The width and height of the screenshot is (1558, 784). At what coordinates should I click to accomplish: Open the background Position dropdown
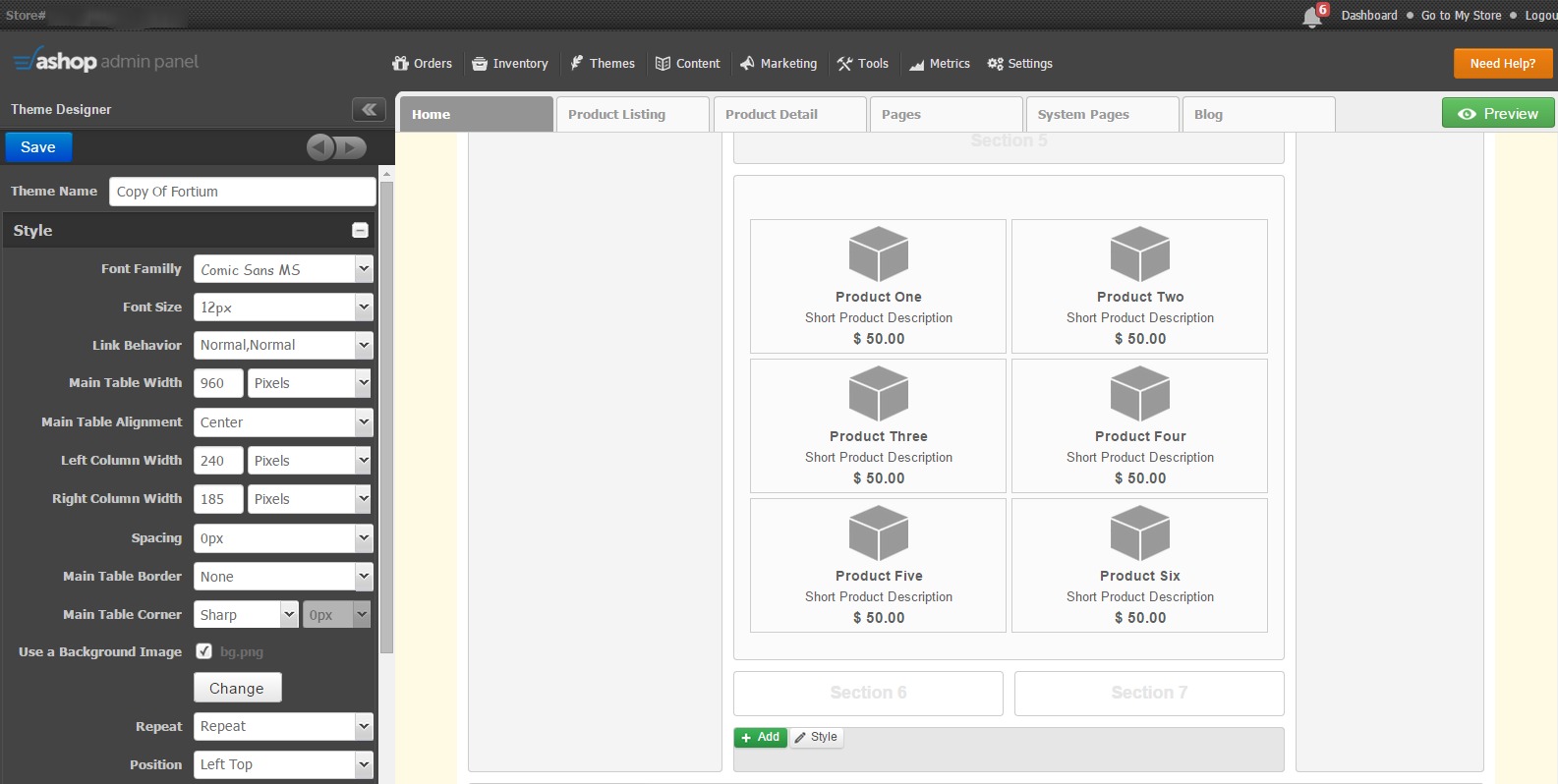(283, 764)
